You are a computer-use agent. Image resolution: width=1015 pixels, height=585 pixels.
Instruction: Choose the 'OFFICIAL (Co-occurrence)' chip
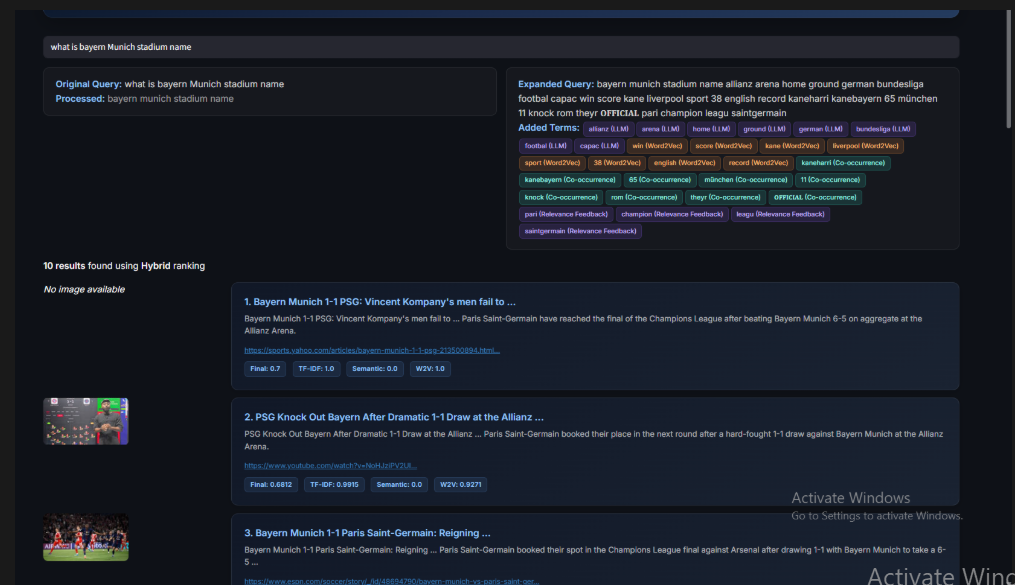click(814, 197)
